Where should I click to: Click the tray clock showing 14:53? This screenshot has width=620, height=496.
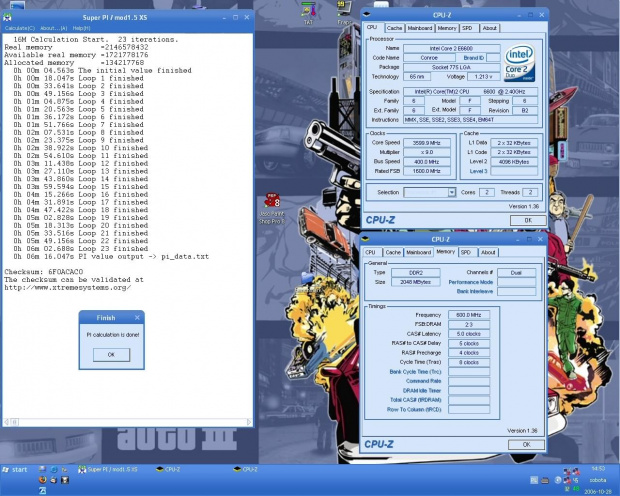(598, 469)
